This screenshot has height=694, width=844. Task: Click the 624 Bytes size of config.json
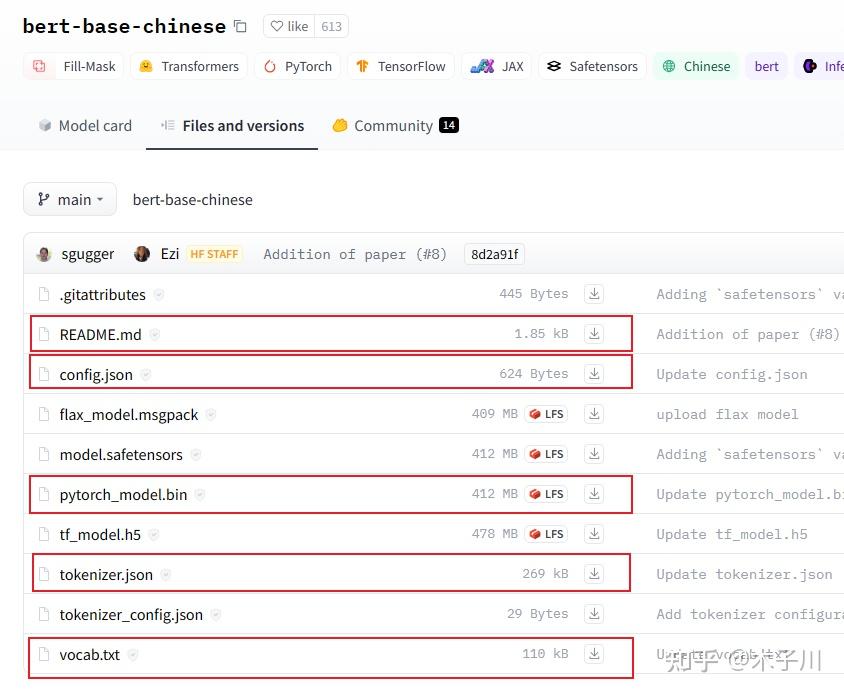[533, 374]
